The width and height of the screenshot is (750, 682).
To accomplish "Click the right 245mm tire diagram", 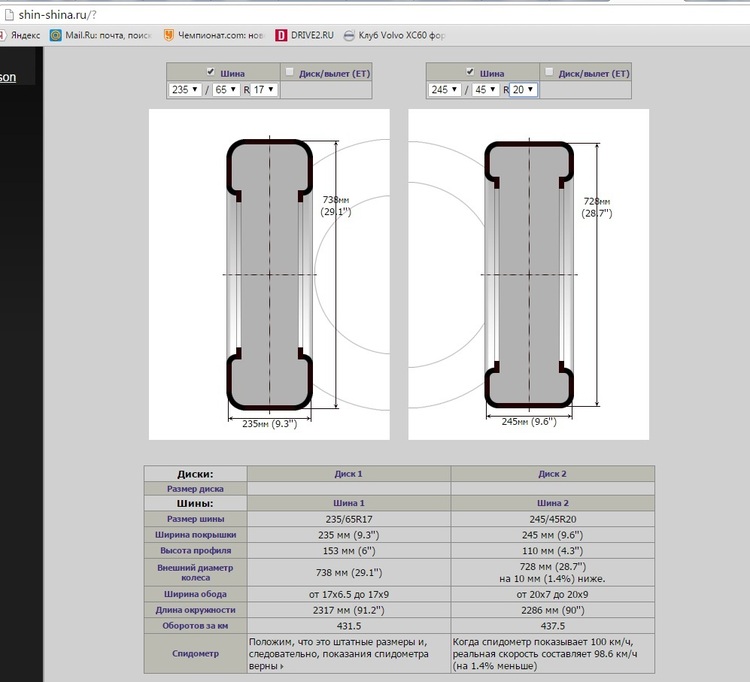I will 529,274.
